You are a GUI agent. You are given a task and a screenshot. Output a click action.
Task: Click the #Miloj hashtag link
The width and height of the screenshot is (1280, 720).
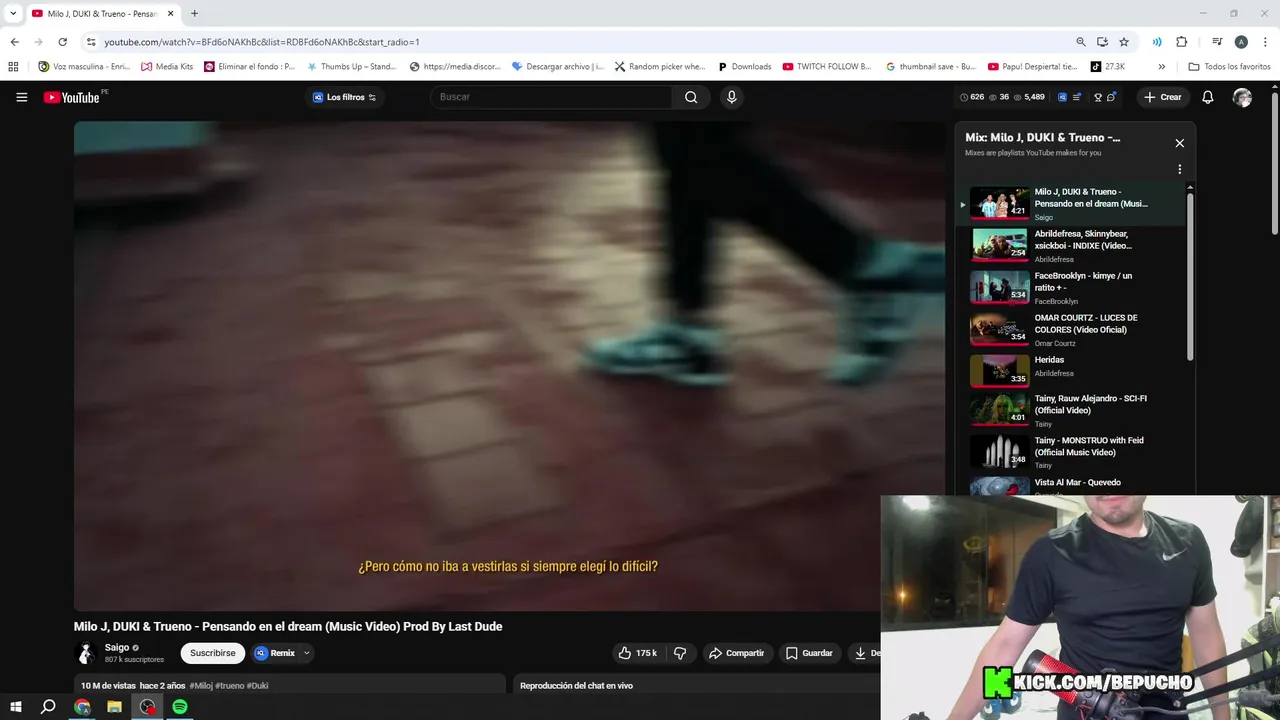coord(201,685)
